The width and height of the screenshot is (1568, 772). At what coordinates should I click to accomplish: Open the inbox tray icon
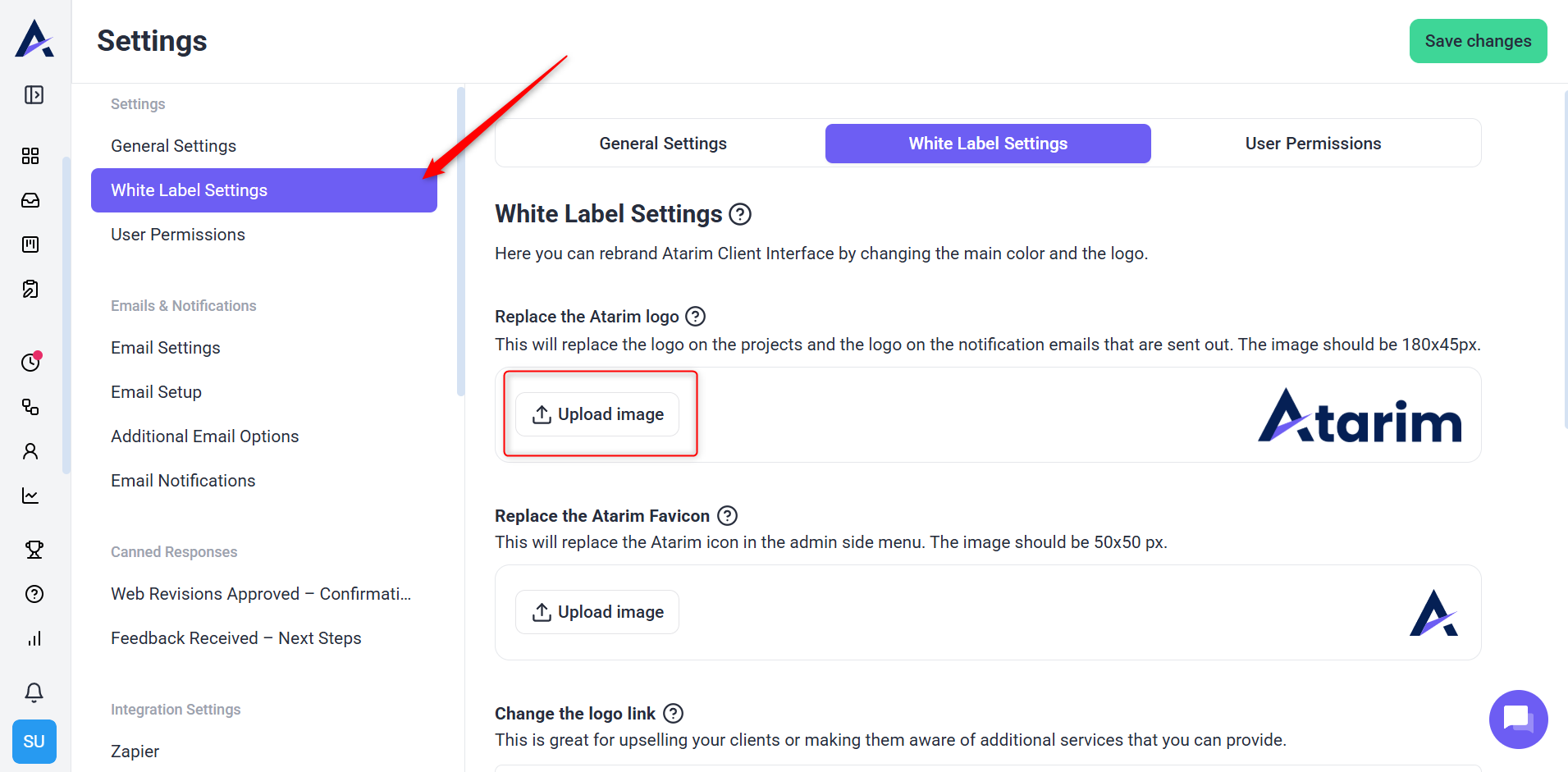pyautogui.click(x=30, y=200)
